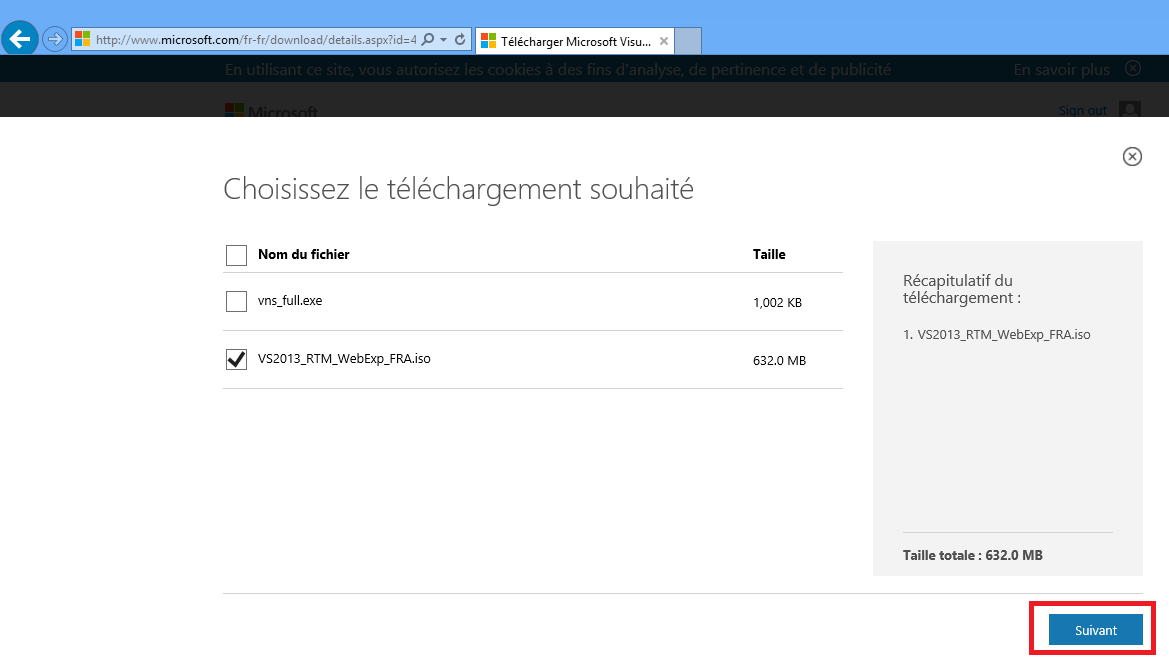1169x657 pixels.
Task: Click the VS2013_RTM_WebExp_FRA.iso file name in the list
Action: [x=344, y=359]
